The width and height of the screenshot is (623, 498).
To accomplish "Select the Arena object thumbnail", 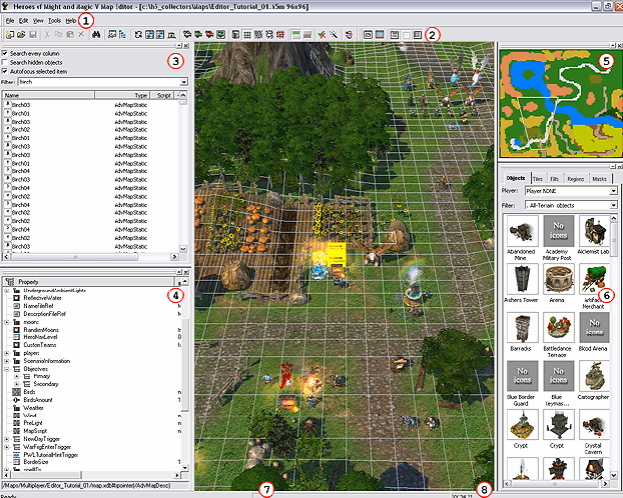I will click(558, 279).
